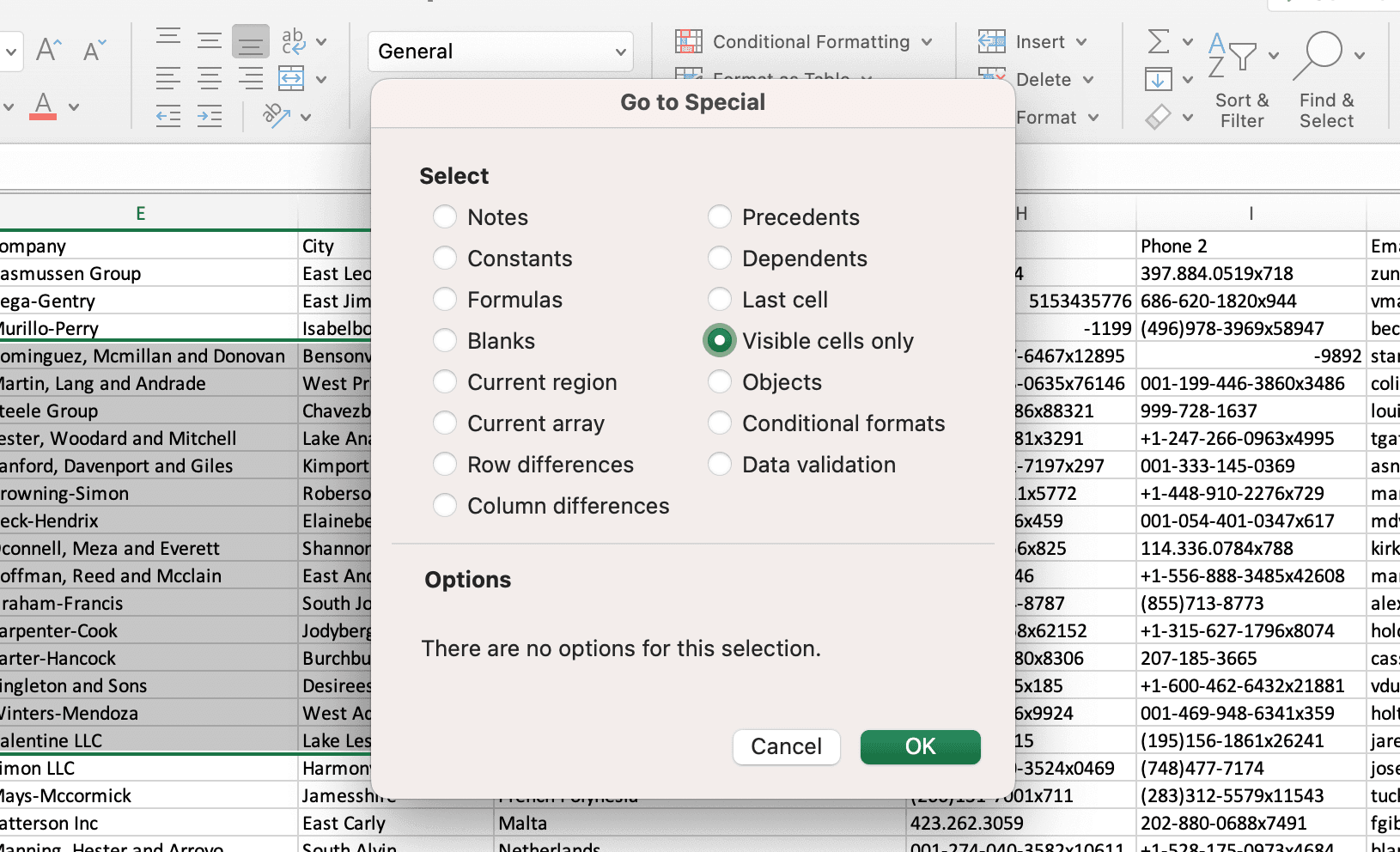
Task: Click the Increase Indent icon
Action: point(209,116)
